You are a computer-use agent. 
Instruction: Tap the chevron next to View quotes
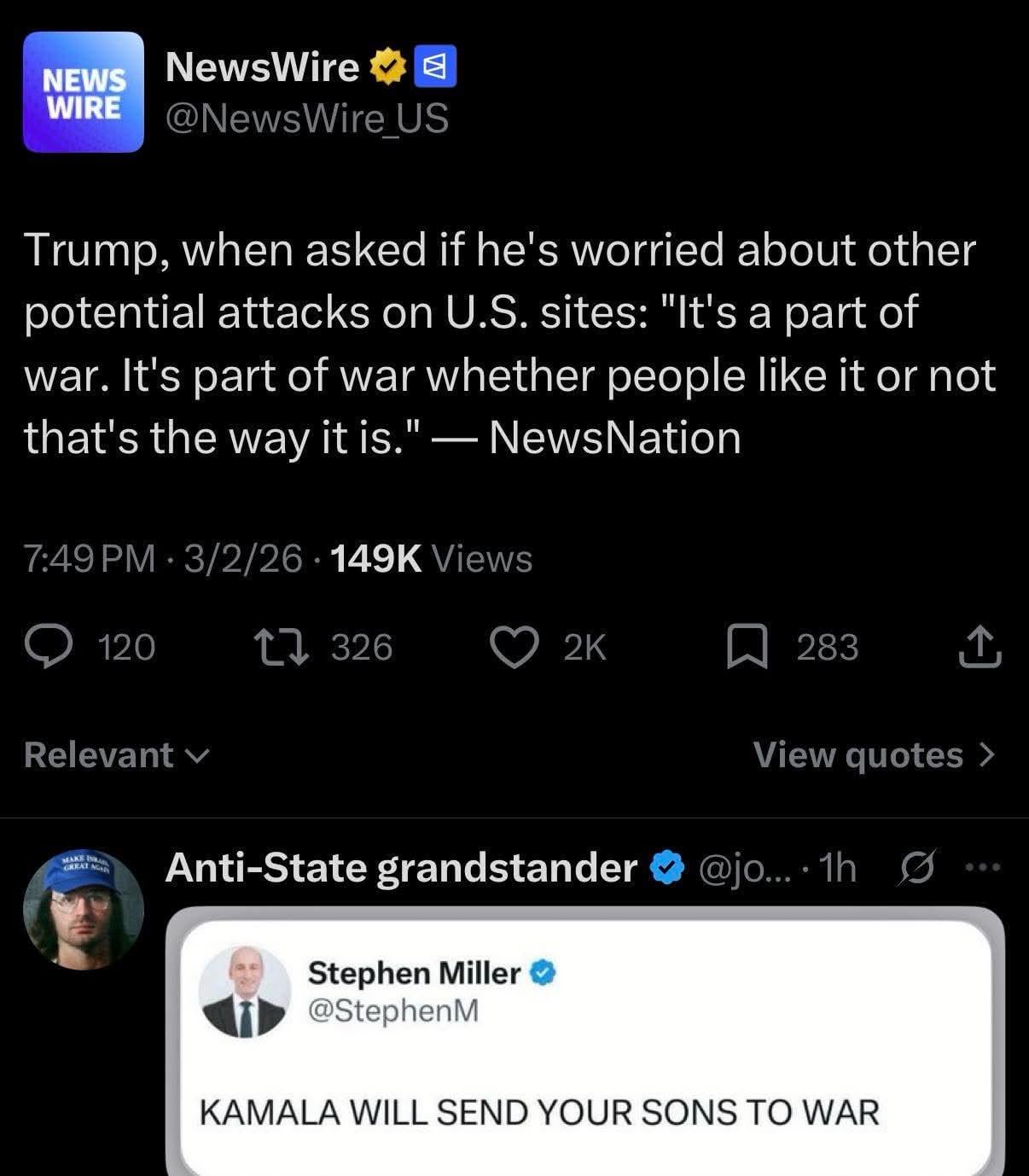[x=987, y=755]
